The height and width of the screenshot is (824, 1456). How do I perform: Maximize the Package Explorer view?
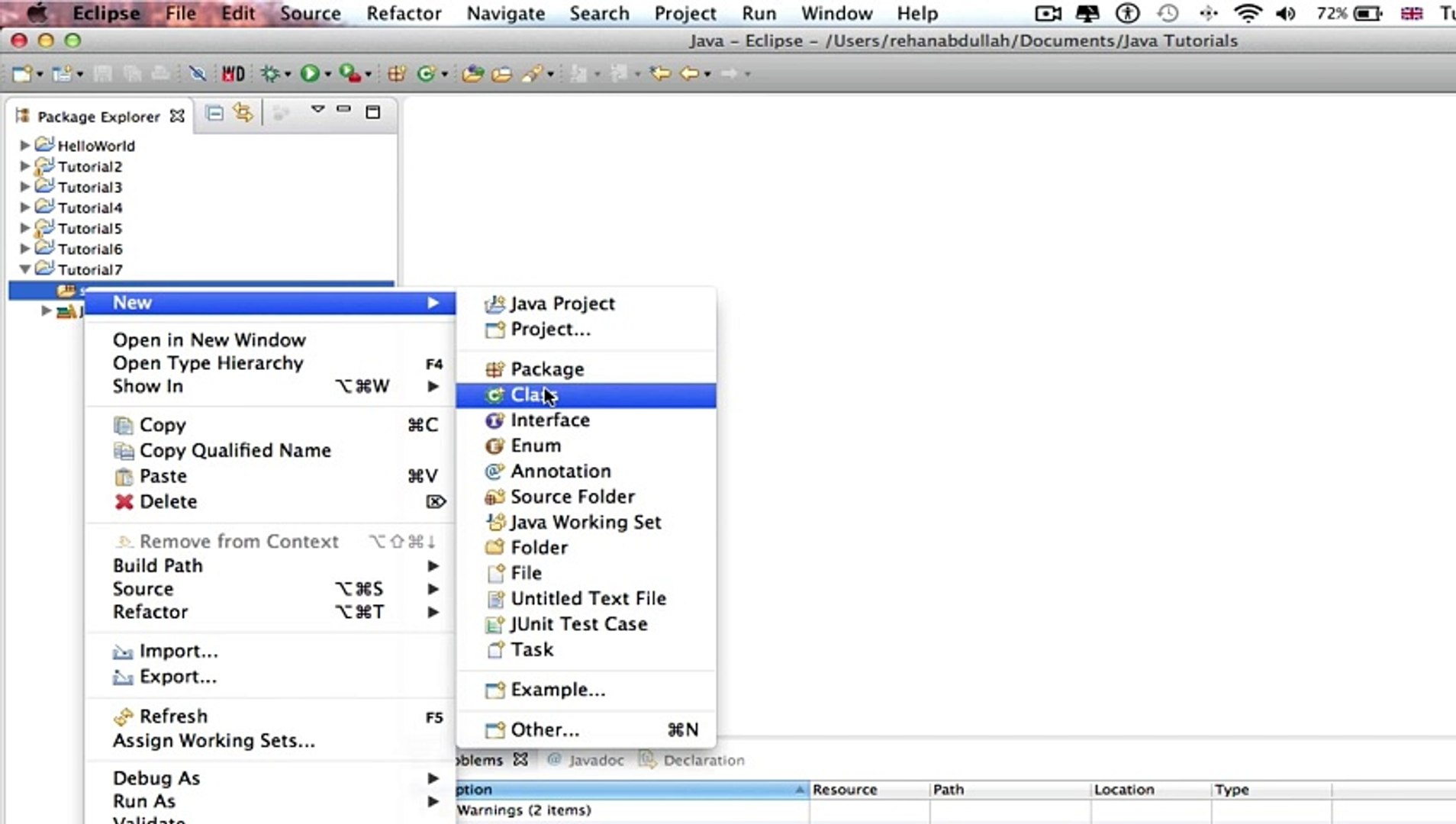[372, 112]
